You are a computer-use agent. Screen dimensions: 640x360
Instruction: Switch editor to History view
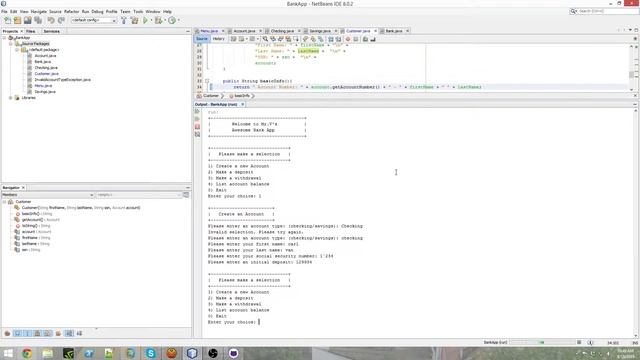[x=218, y=39]
